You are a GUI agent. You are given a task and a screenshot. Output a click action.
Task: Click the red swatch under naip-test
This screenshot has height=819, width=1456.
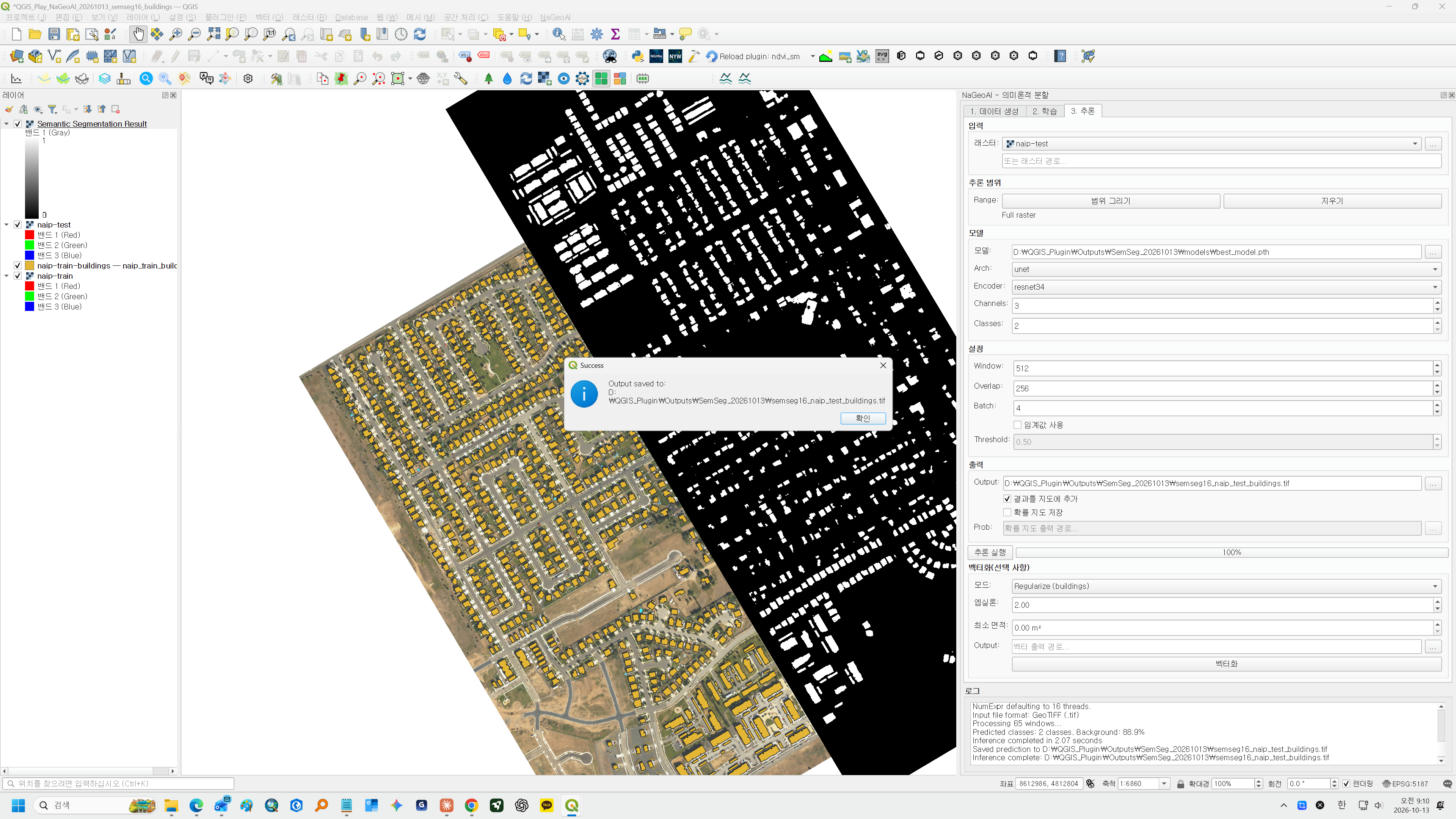click(x=30, y=235)
